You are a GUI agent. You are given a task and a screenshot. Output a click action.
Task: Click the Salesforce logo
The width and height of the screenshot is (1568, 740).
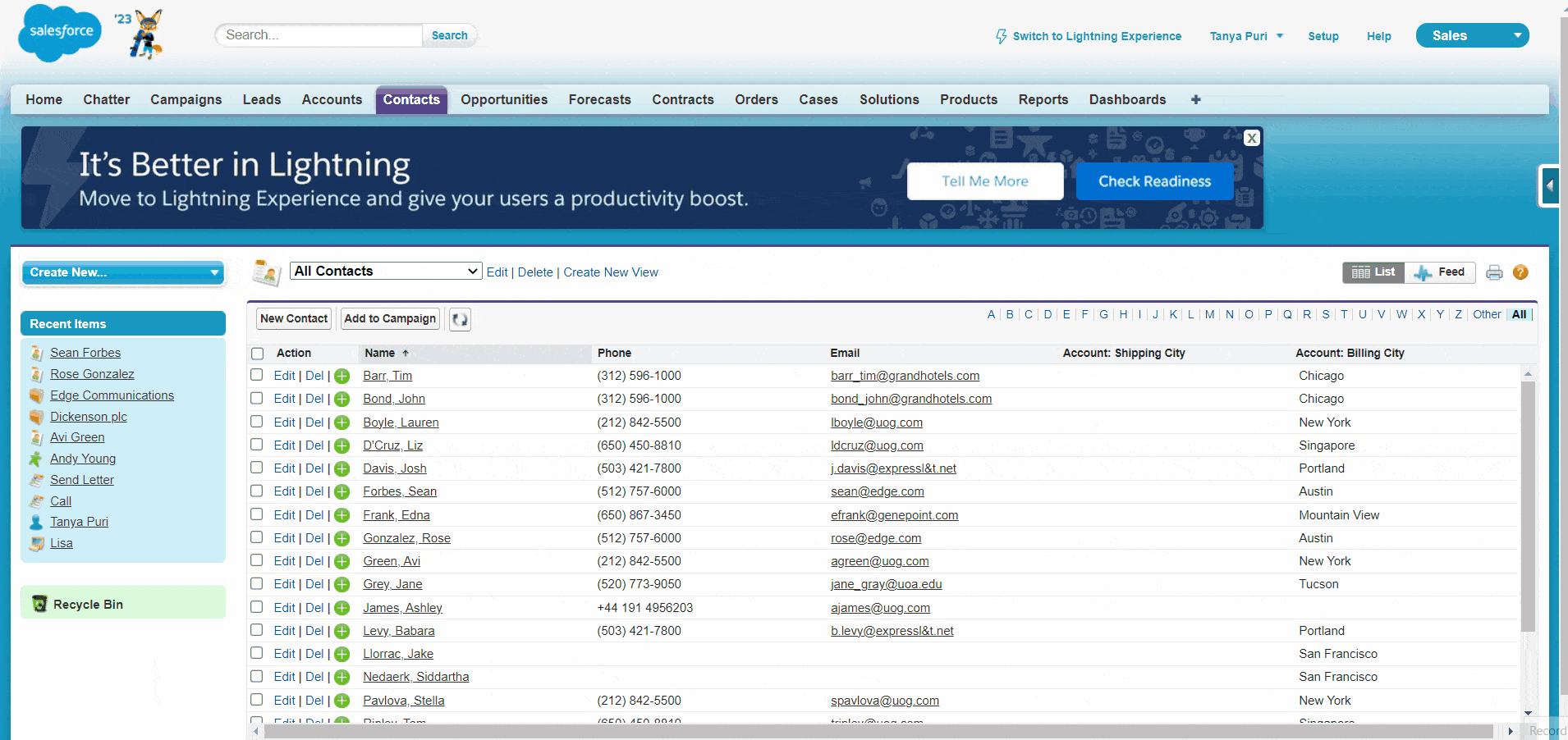click(x=58, y=33)
